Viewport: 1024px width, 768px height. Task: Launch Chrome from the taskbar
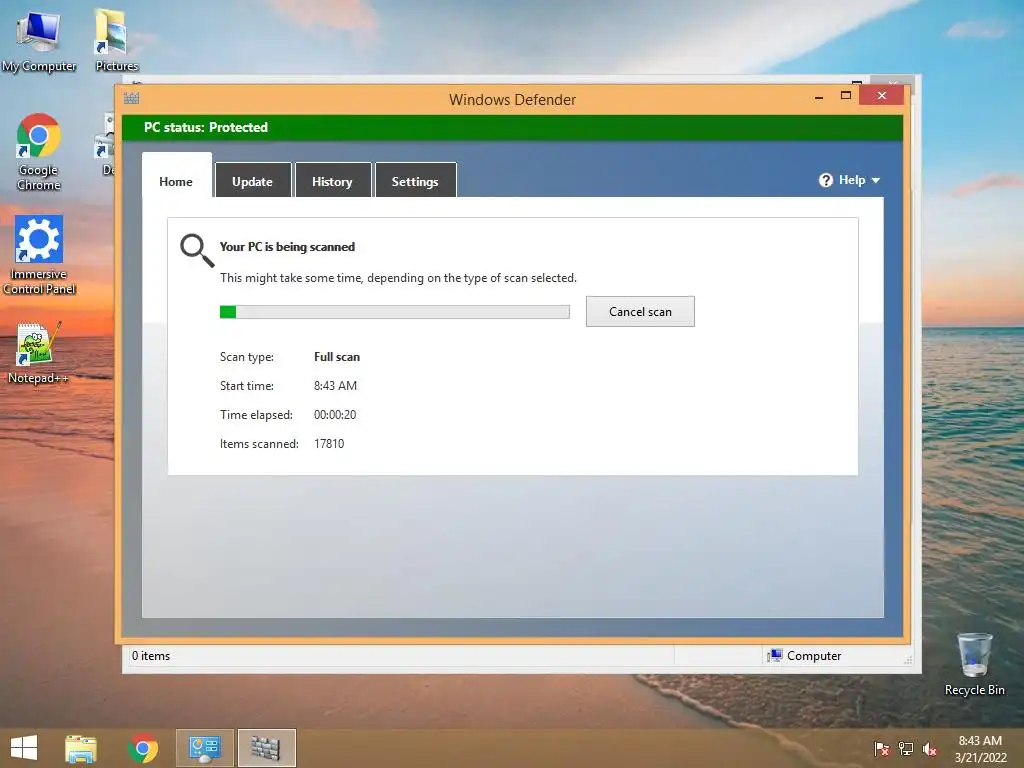pyautogui.click(x=143, y=748)
